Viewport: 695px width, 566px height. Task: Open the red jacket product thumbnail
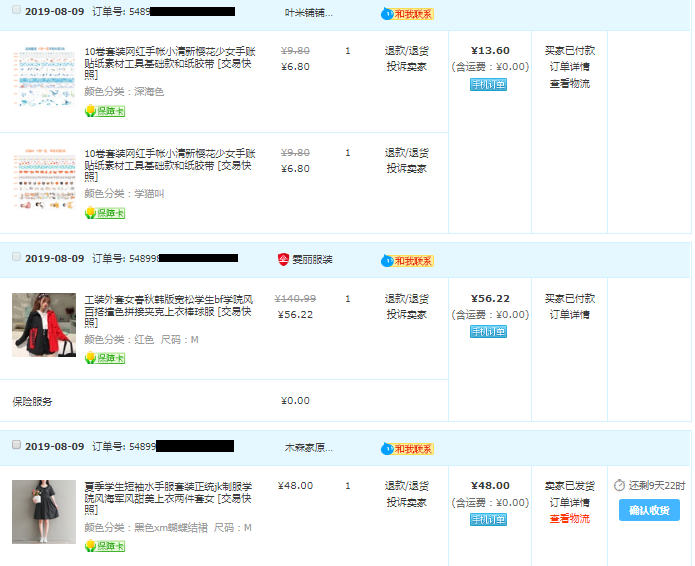(x=43, y=325)
